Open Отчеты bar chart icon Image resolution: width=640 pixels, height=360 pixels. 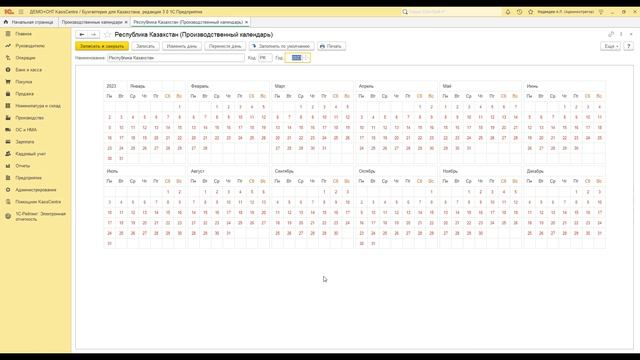pyautogui.click(x=8, y=166)
